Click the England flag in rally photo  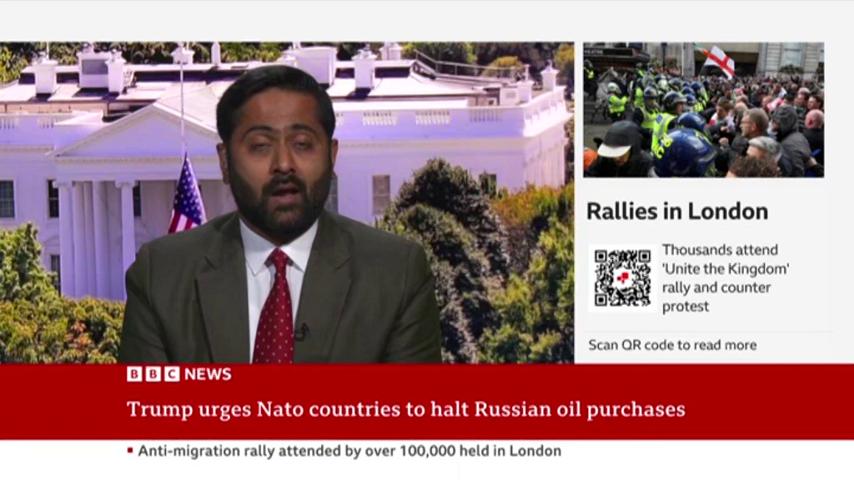click(718, 60)
